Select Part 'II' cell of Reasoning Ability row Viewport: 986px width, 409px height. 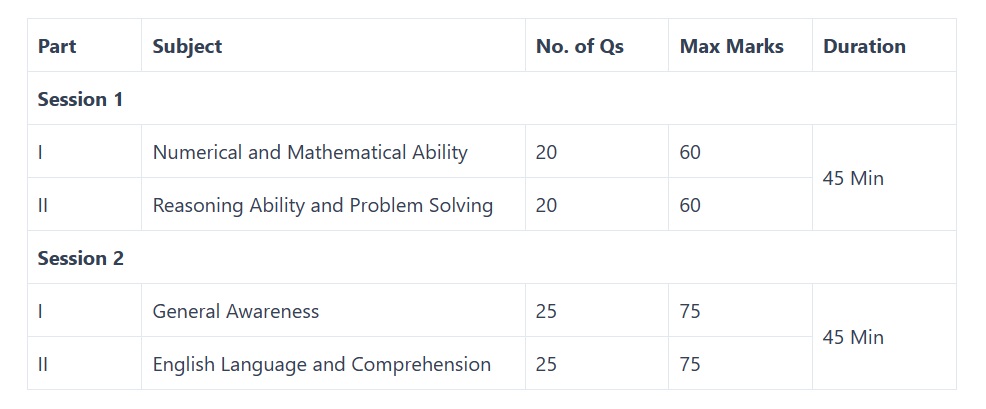[43, 205]
